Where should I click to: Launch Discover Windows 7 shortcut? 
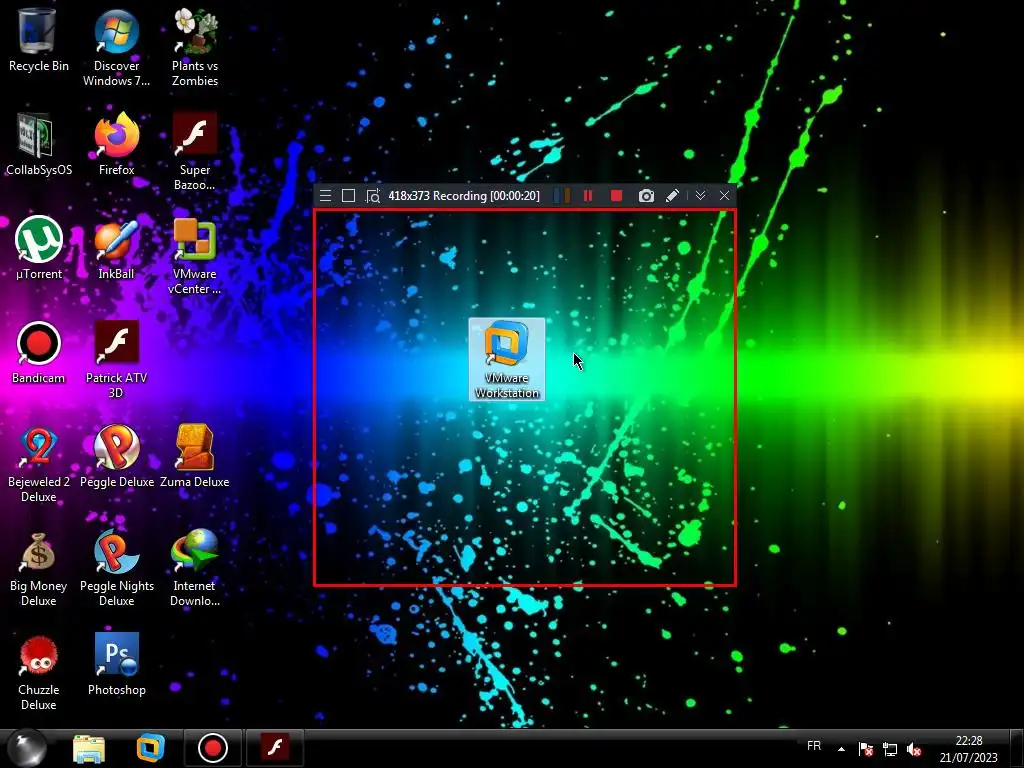tap(116, 48)
